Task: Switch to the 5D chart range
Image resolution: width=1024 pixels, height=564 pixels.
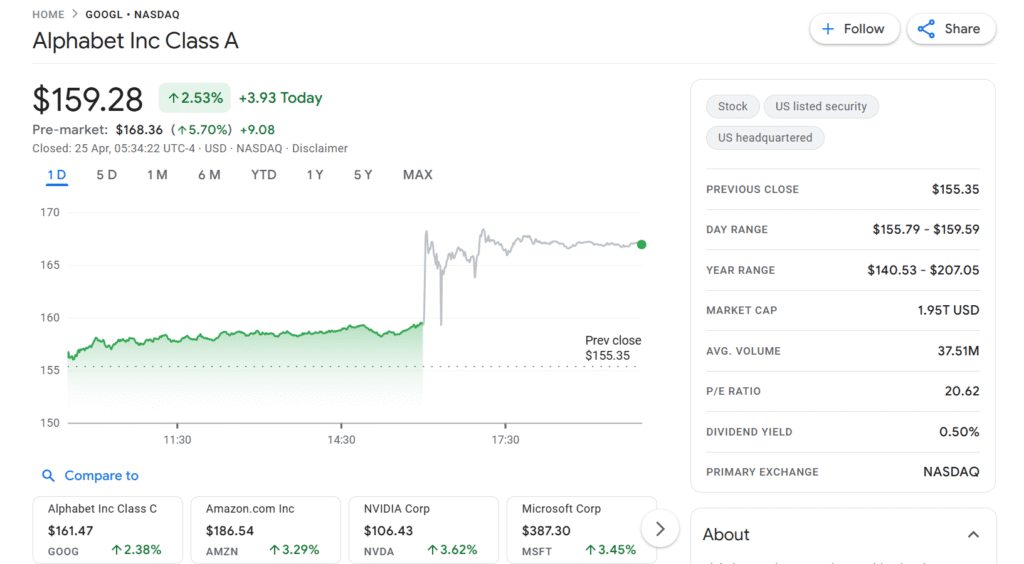Action: (106, 175)
